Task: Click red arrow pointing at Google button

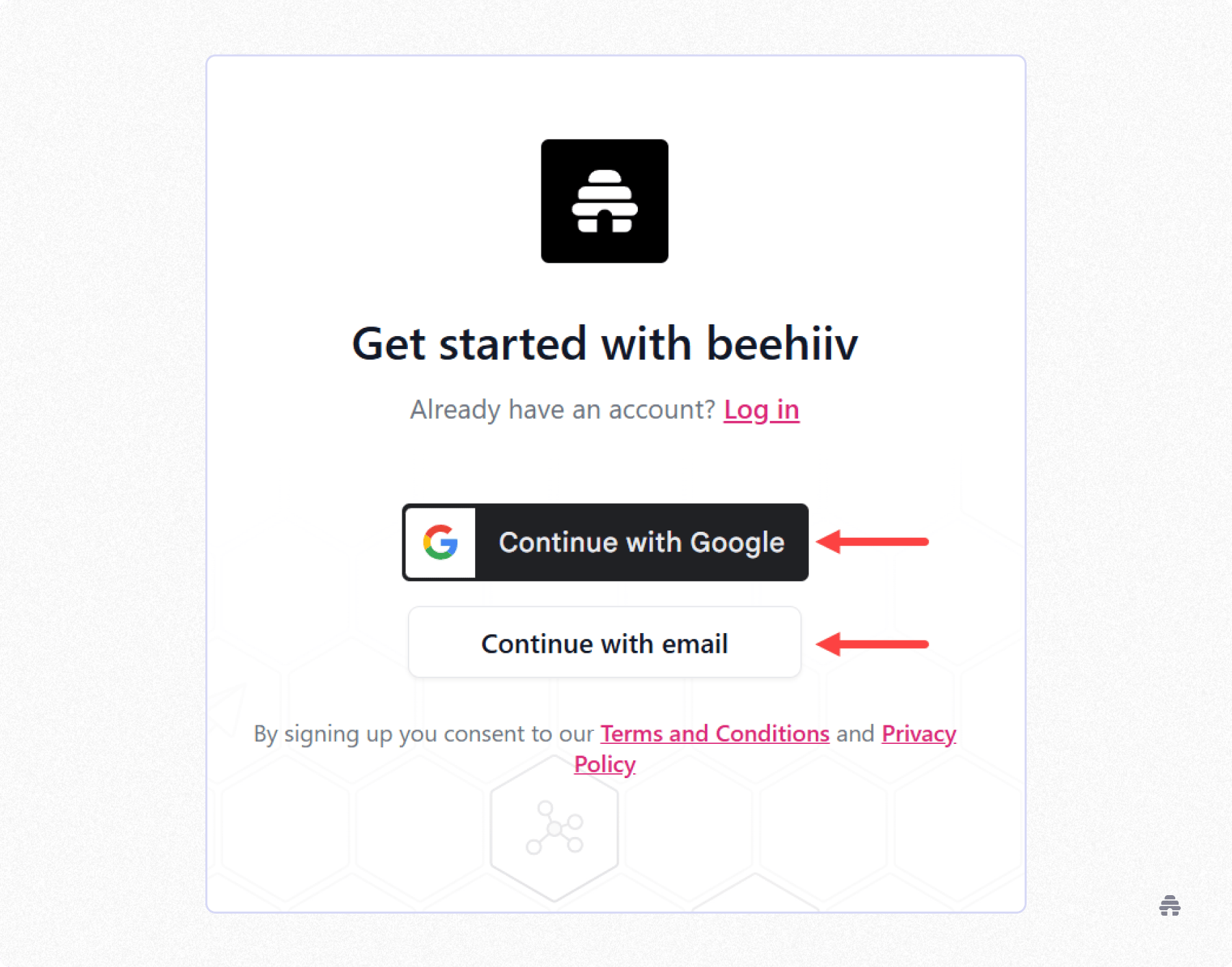Action: pyautogui.click(x=873, y=541)
